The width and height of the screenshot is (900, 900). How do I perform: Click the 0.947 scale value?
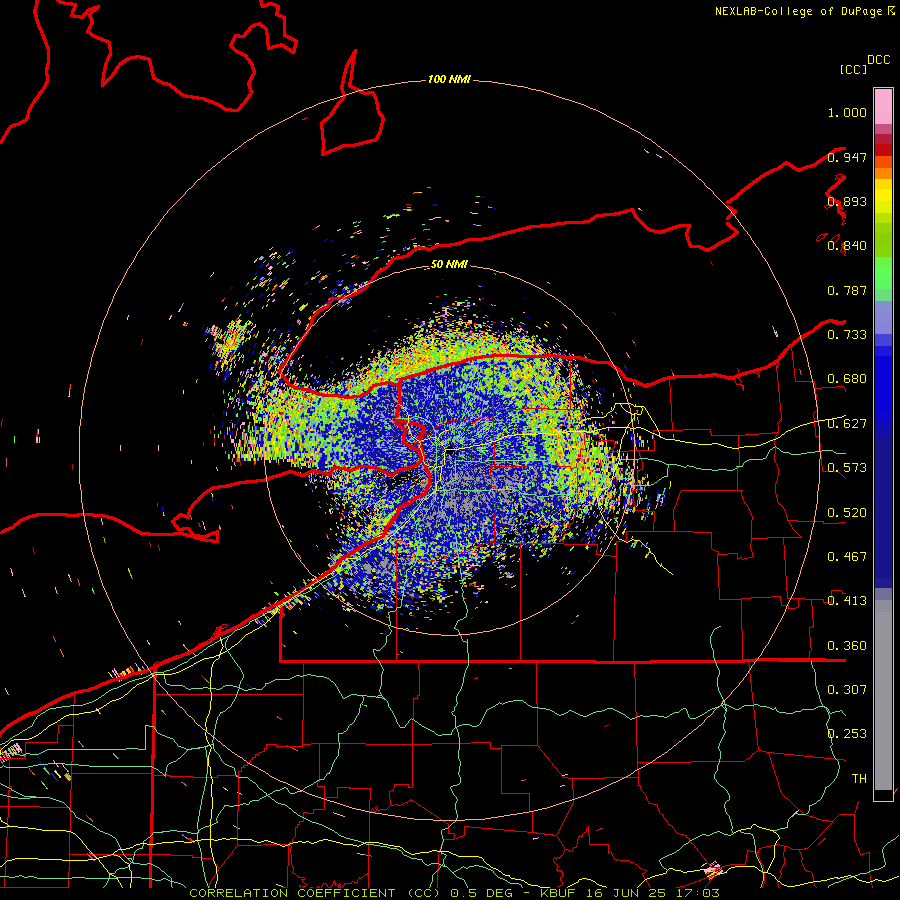(847, 157)
